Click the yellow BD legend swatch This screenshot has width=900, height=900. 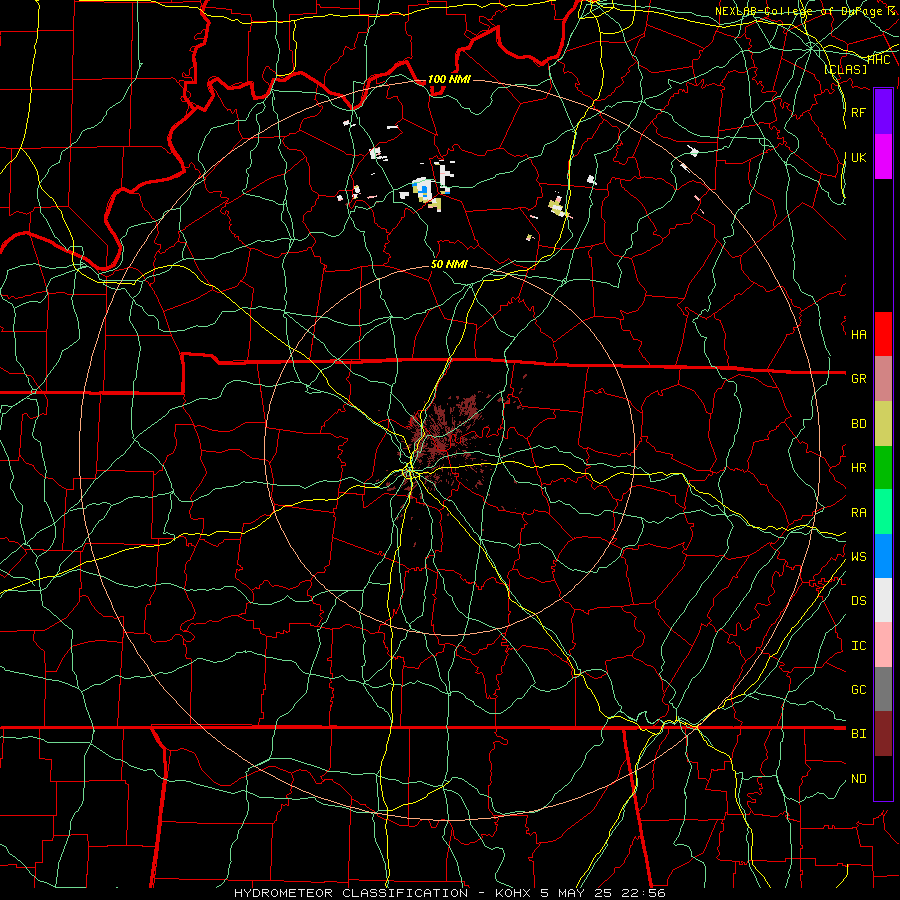point(883,423)
